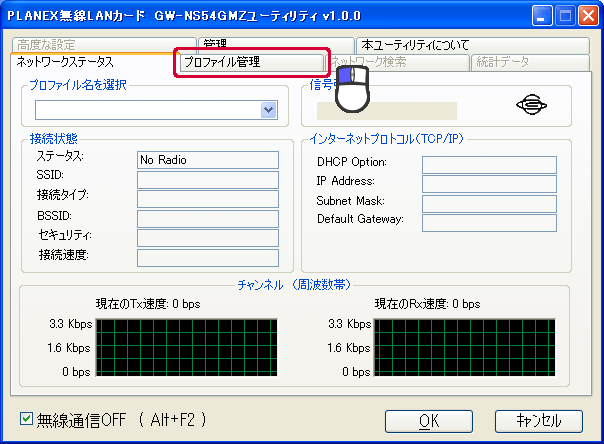604x444 pixels.
Task: Click the Rx speed graph
Action: pos(465,347)
